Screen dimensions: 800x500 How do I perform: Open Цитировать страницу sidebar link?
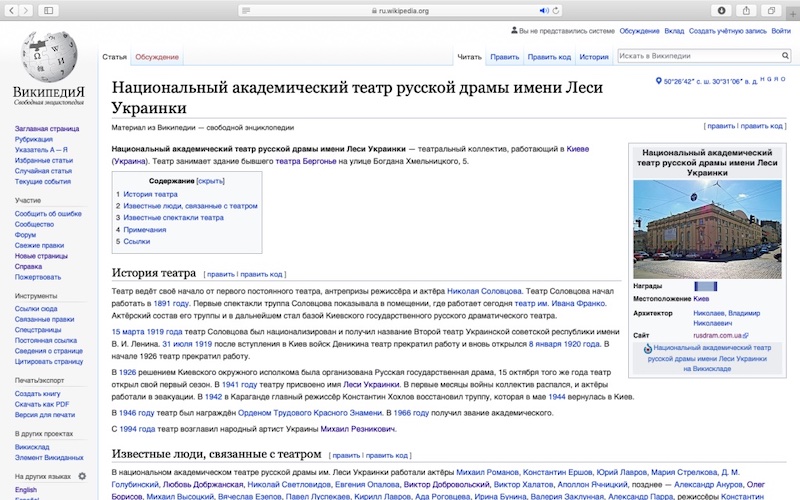(x=48, y=362)
